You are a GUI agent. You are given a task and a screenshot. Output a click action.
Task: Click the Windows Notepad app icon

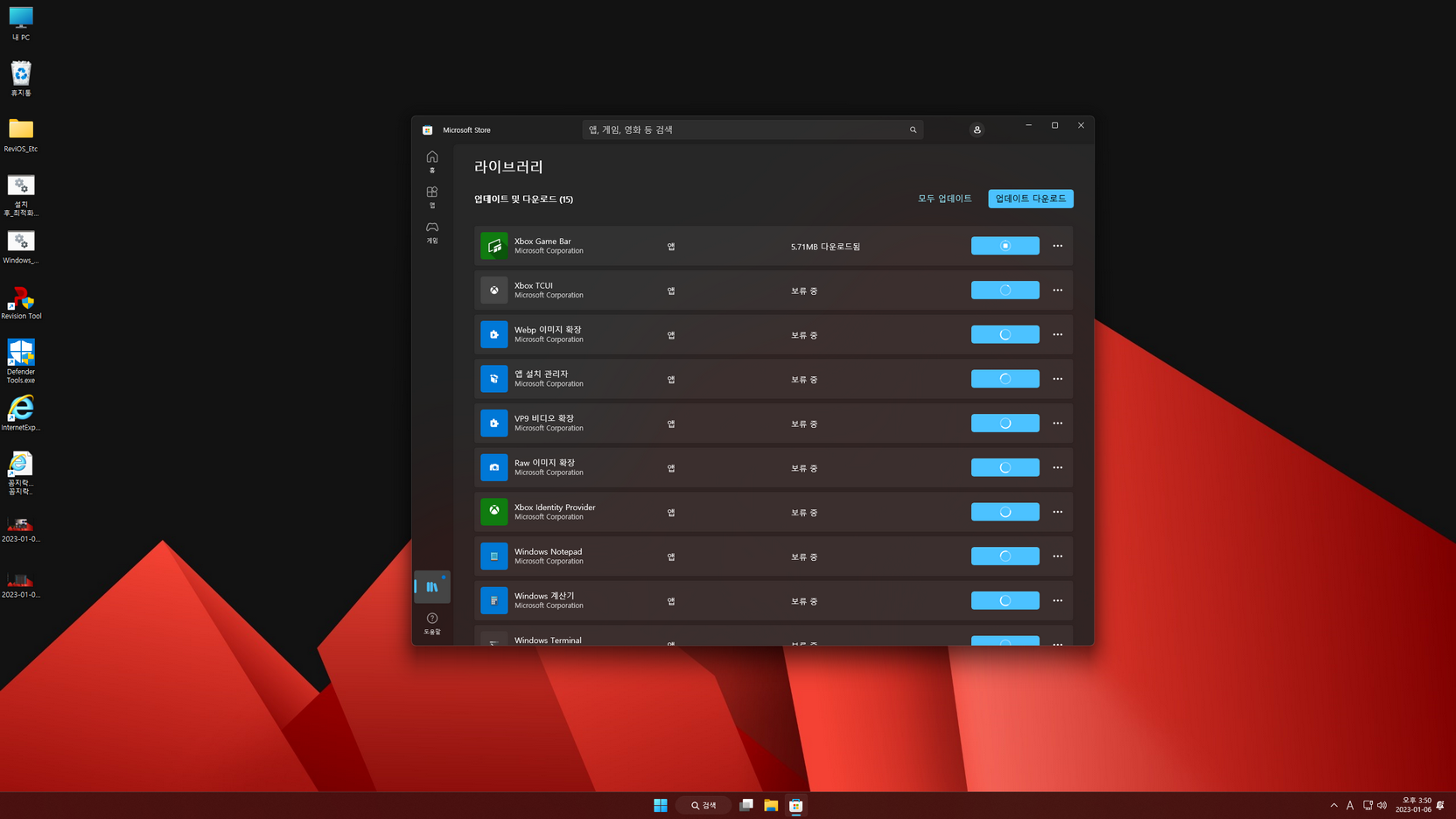click(494, 556)
